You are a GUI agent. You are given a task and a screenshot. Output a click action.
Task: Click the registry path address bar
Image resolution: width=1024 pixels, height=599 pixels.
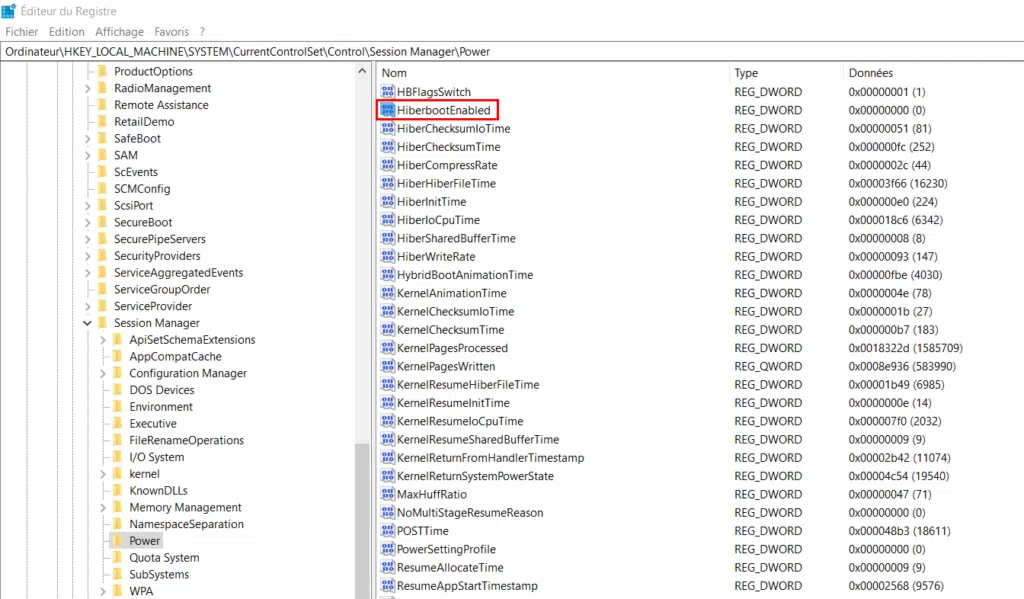[x=512, y=52]
